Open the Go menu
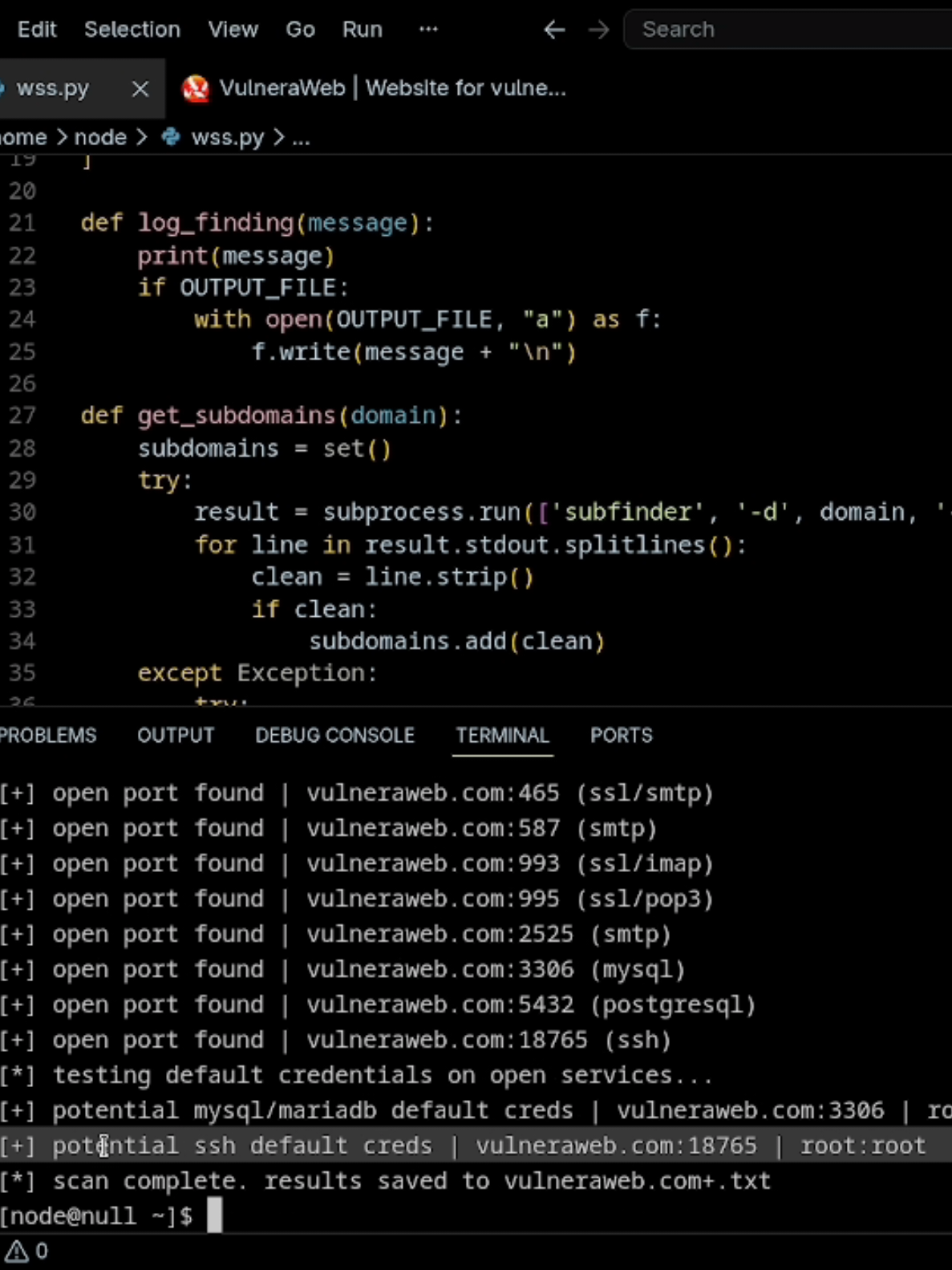Image resolution: width=952 pixels, height=1270 pixels. (x=300, y=30)
